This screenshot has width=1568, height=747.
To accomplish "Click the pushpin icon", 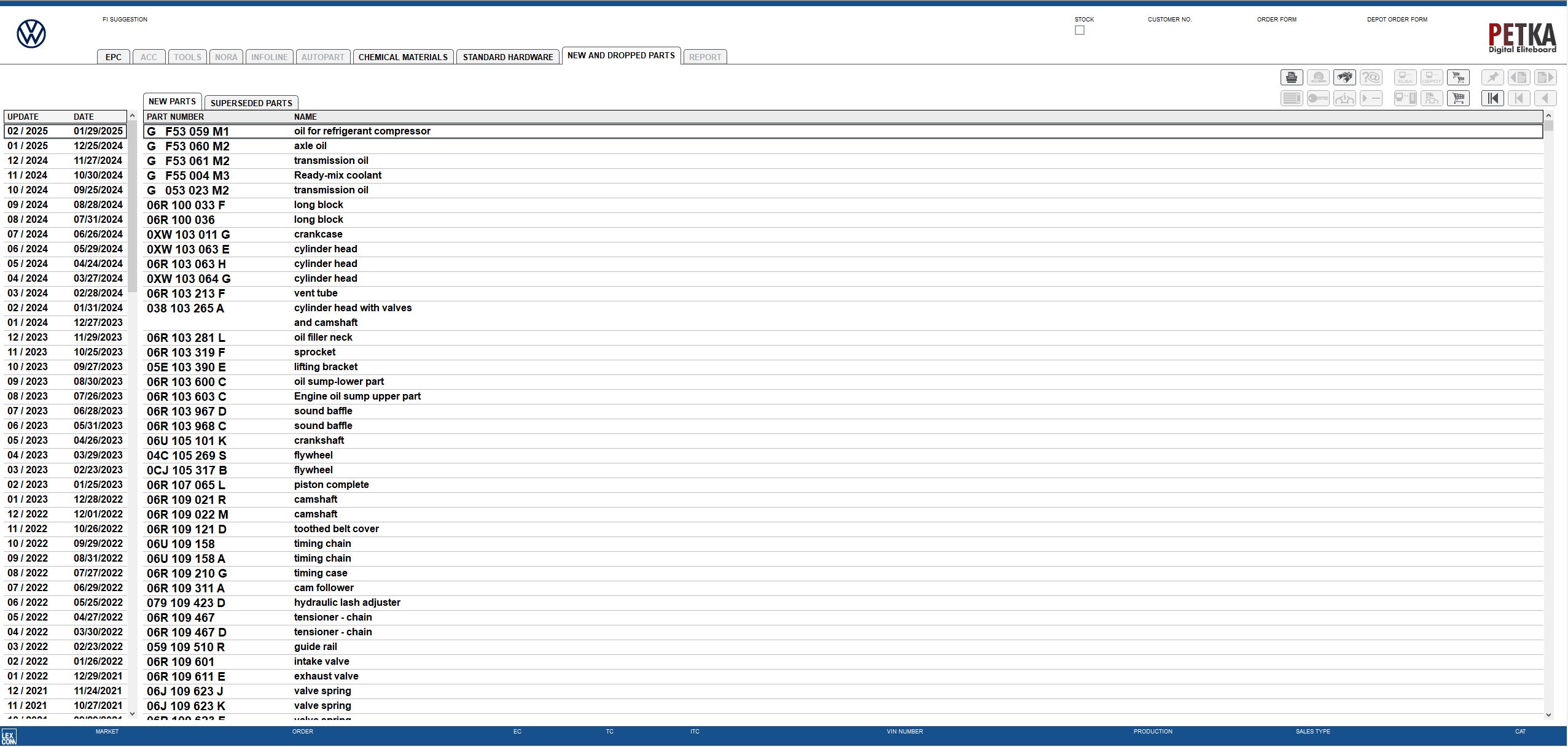I will click(1492, 77).
